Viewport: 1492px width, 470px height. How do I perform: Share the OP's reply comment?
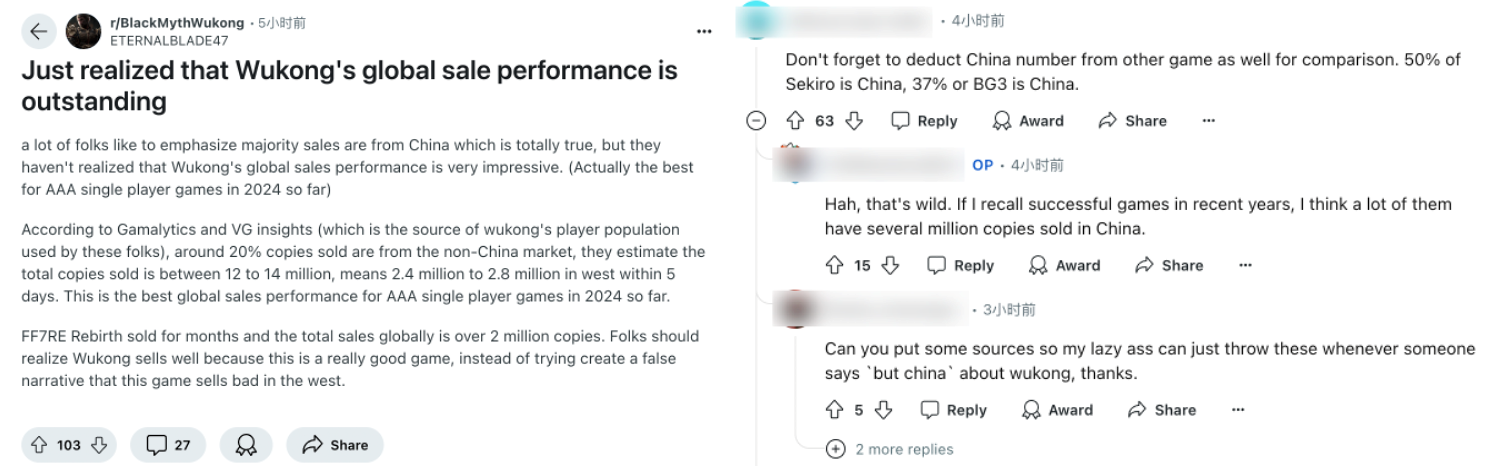click(1169, 265)
